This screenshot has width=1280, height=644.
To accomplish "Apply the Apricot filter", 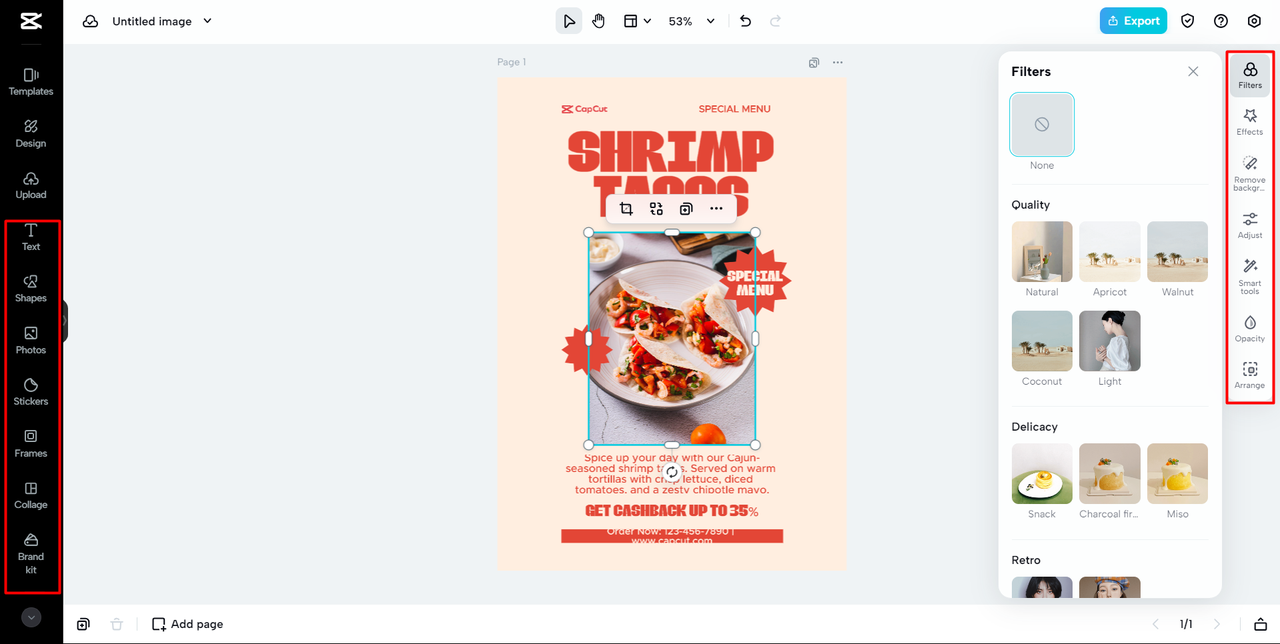I will [1110, 252].
